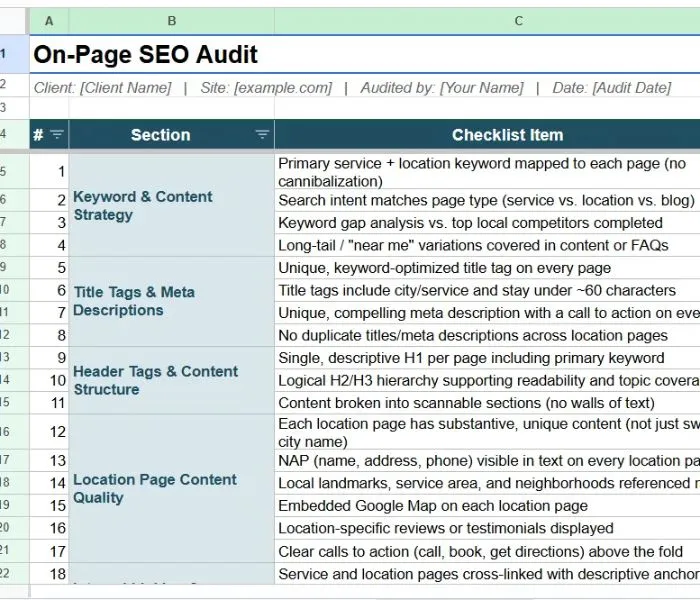
Task: Click the 'Content broken into scannable sections' cell
Action: (x=487, y=403)
